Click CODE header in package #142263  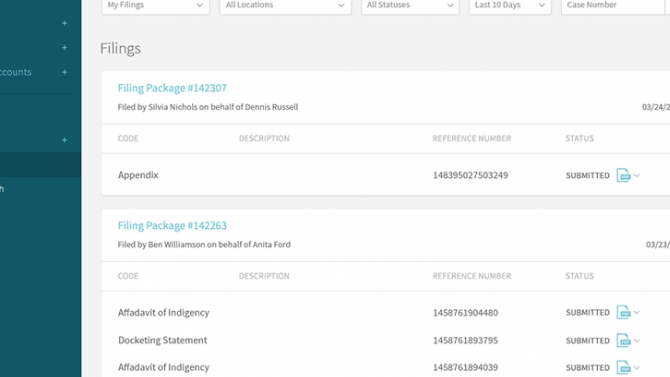pos(128,276)
